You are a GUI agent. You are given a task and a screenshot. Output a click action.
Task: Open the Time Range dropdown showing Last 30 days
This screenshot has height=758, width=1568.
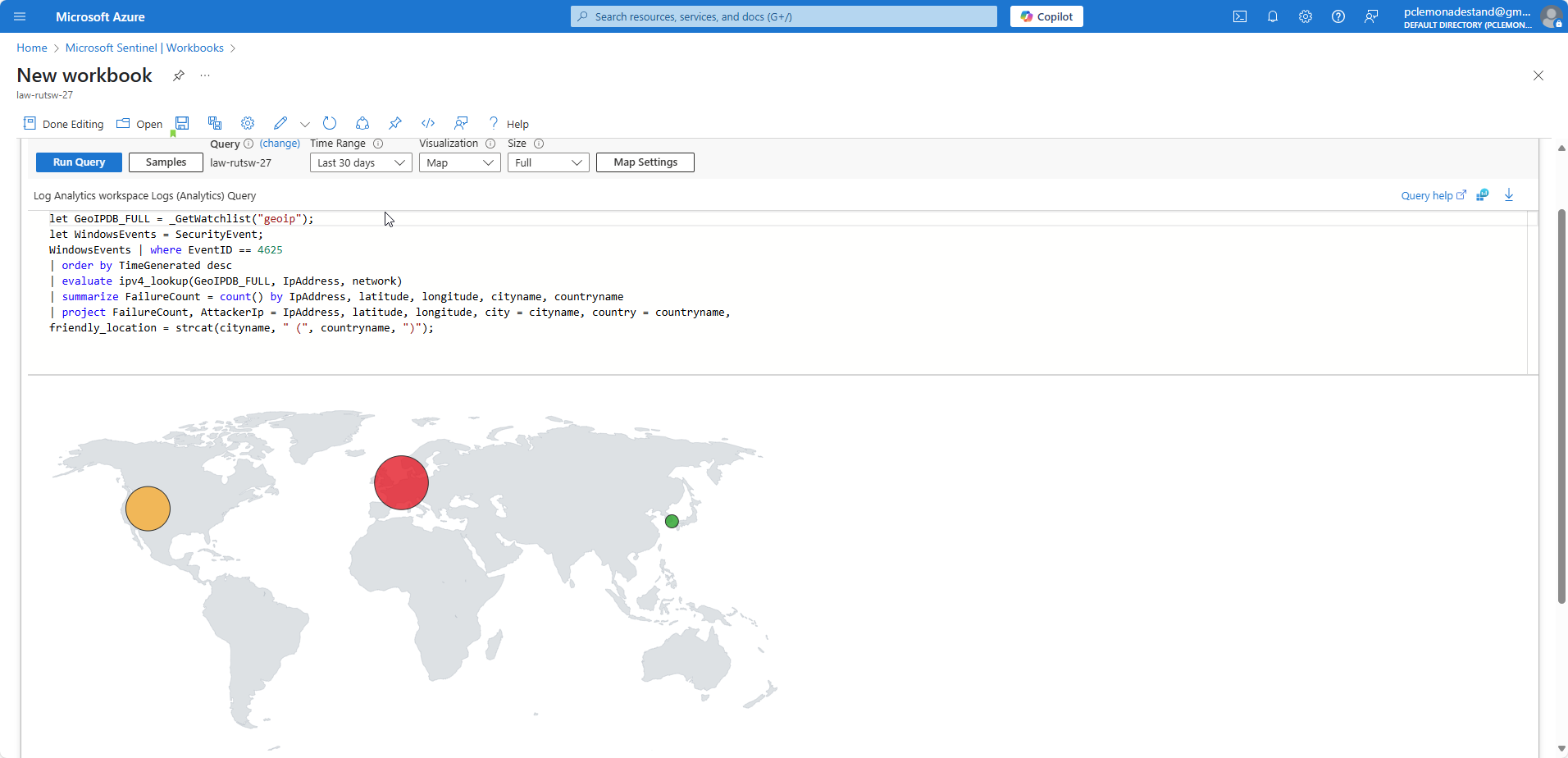[x=361, y=162]
